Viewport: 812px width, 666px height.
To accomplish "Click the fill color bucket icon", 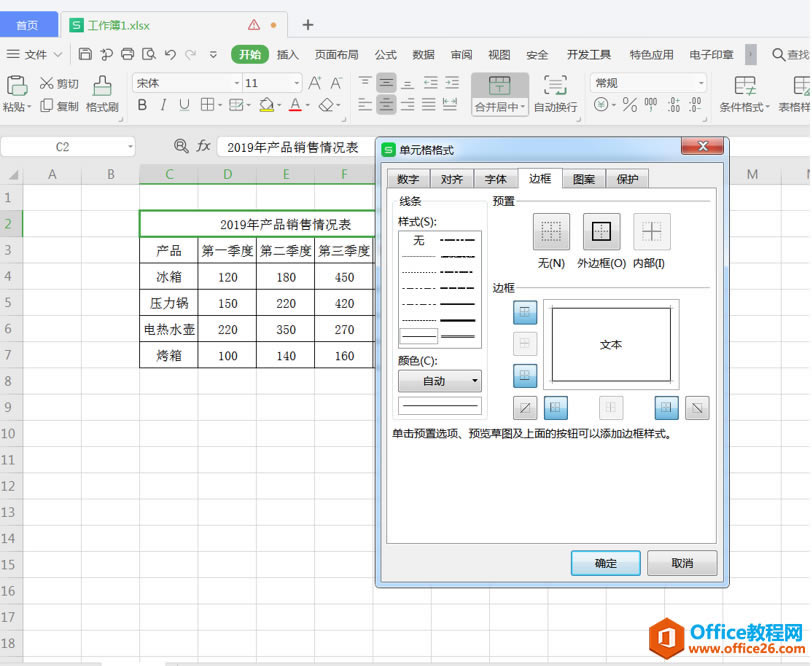I will point(266,105).
